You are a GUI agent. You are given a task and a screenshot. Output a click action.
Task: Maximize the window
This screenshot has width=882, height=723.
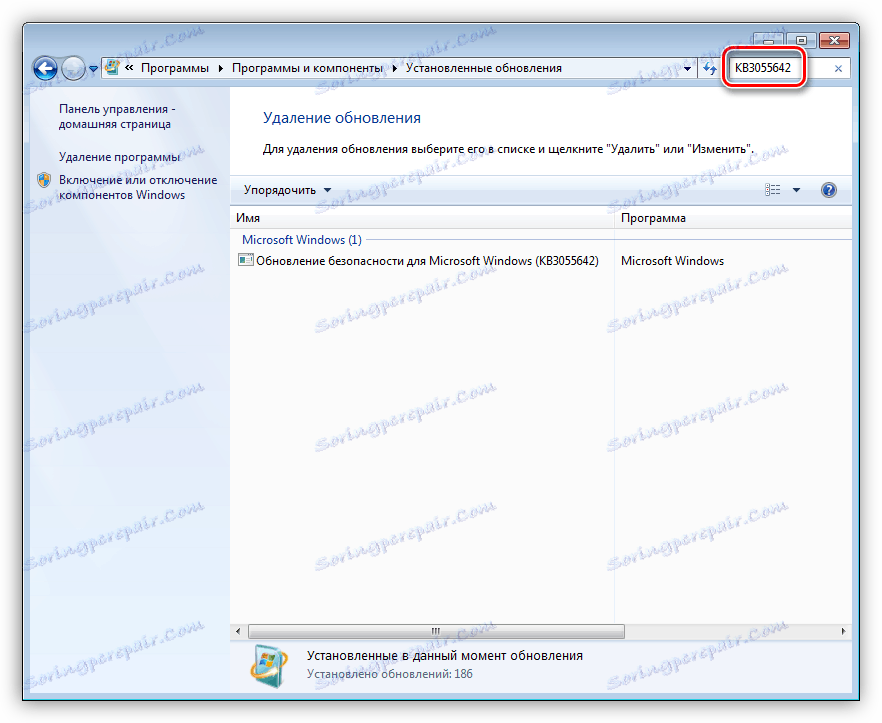point(802,41)
